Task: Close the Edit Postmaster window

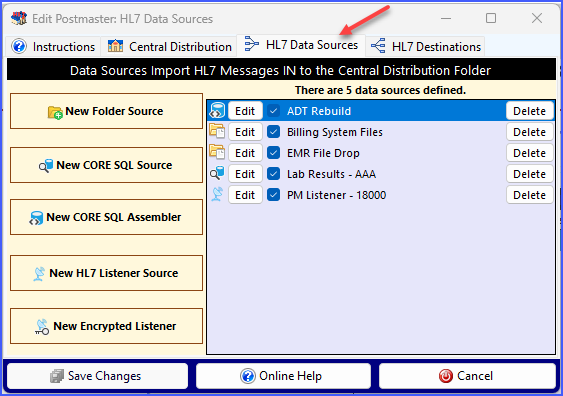Action: click(x=537, y=18)
